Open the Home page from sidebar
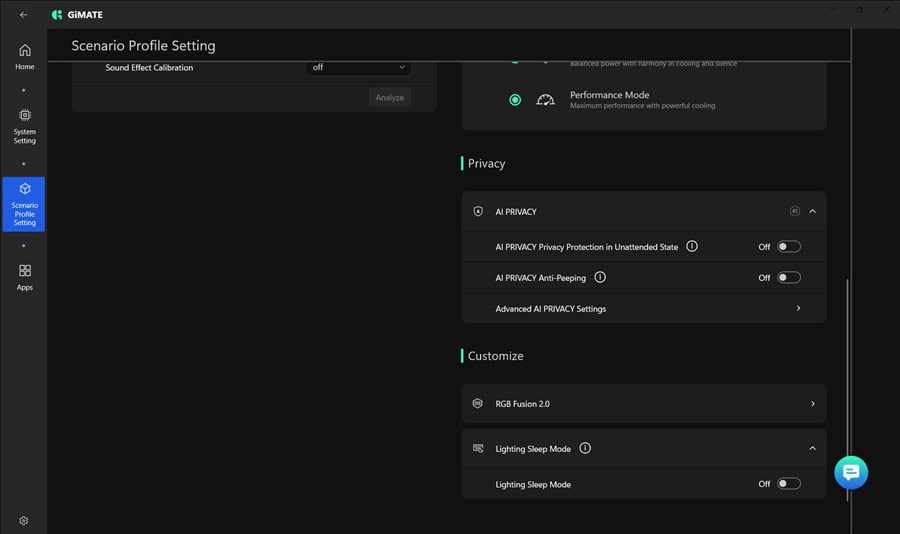 pos(24,56)
